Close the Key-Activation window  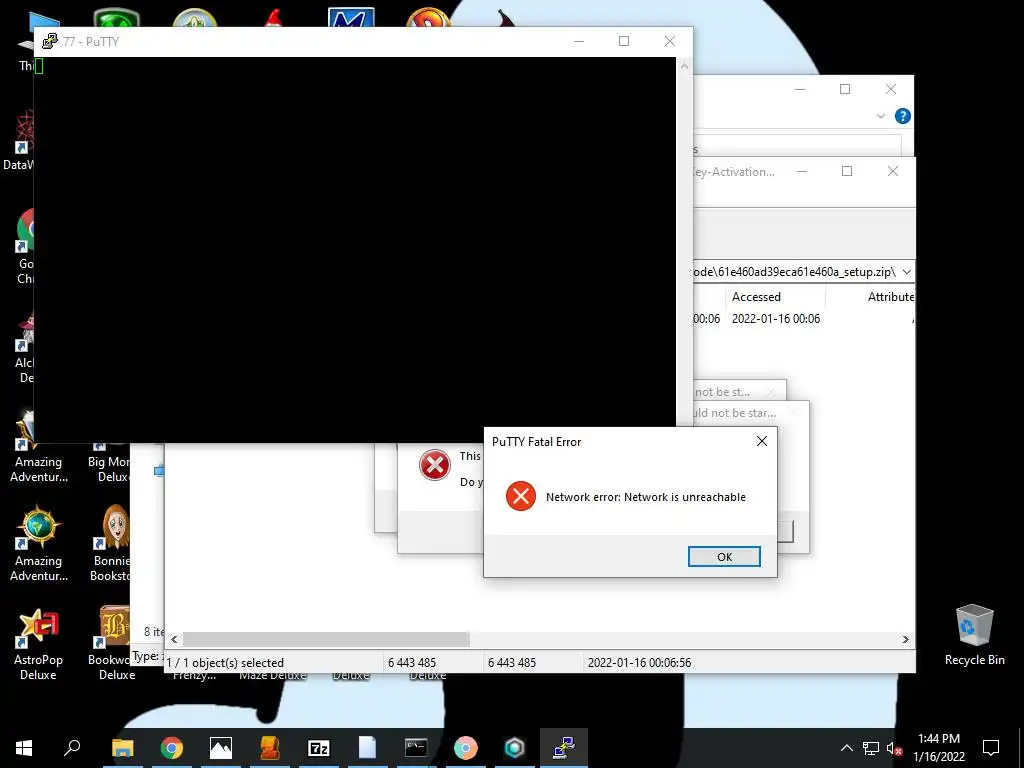(893, 171)
